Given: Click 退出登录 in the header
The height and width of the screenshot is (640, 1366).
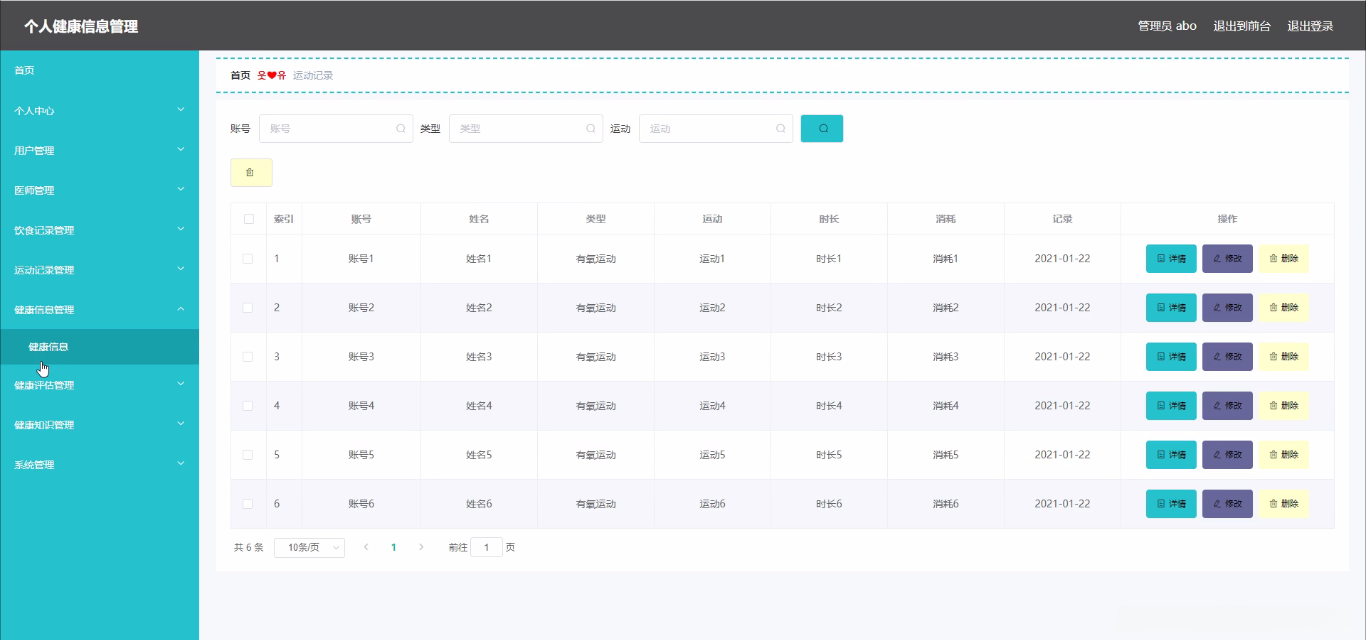Looking at the screenshot, I should 1310,26.
